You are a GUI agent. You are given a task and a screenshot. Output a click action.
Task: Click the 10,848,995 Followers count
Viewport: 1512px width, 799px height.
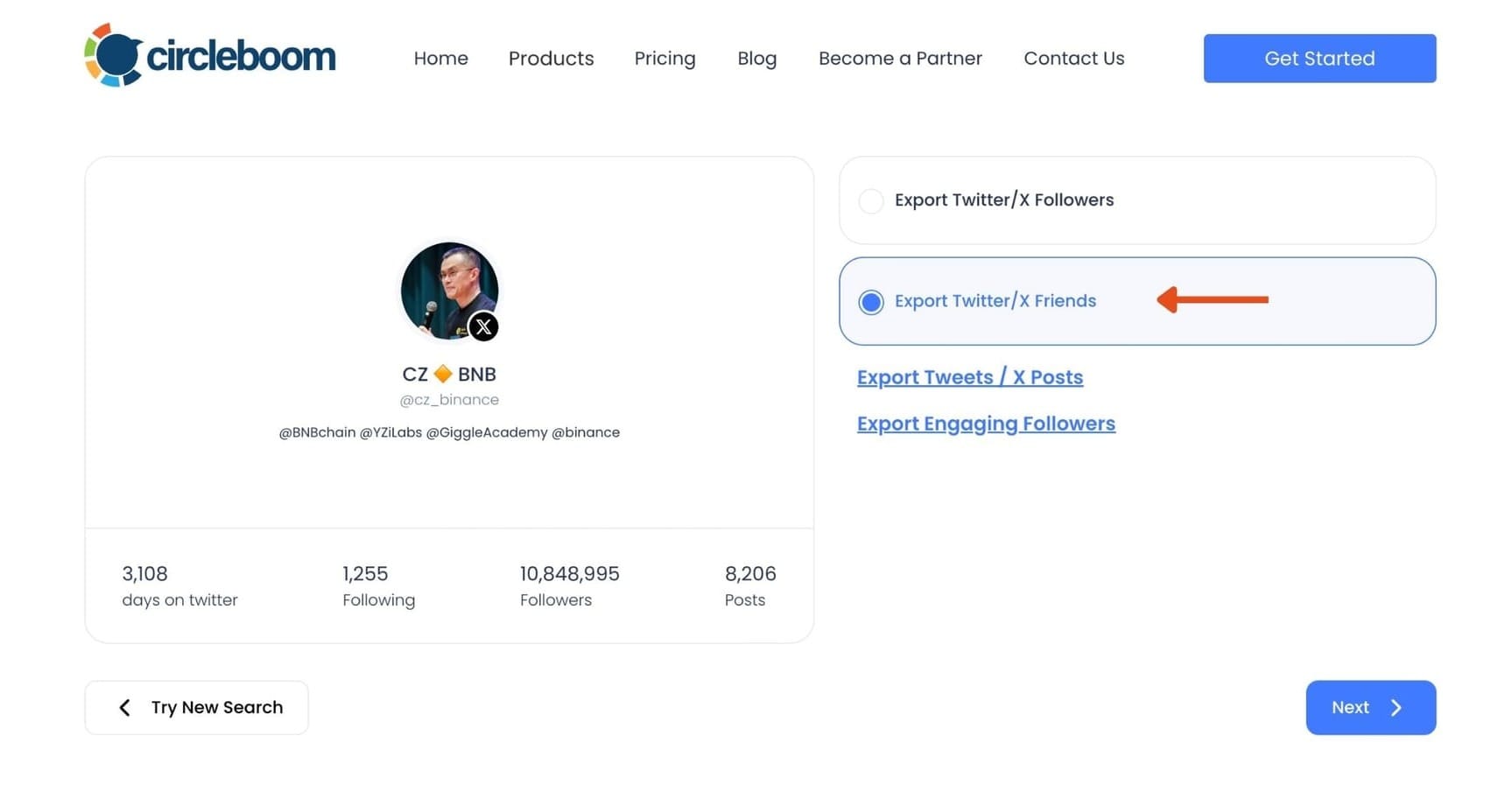(569, 574)
